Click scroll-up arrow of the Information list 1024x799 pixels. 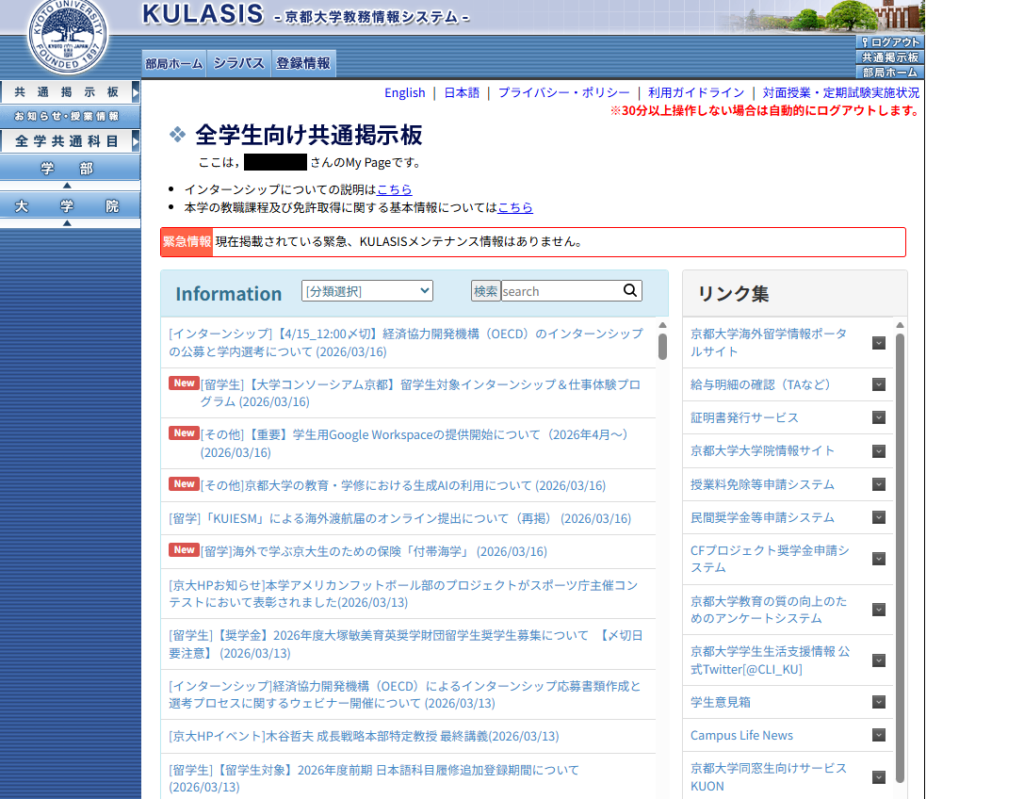click(662, 326)
